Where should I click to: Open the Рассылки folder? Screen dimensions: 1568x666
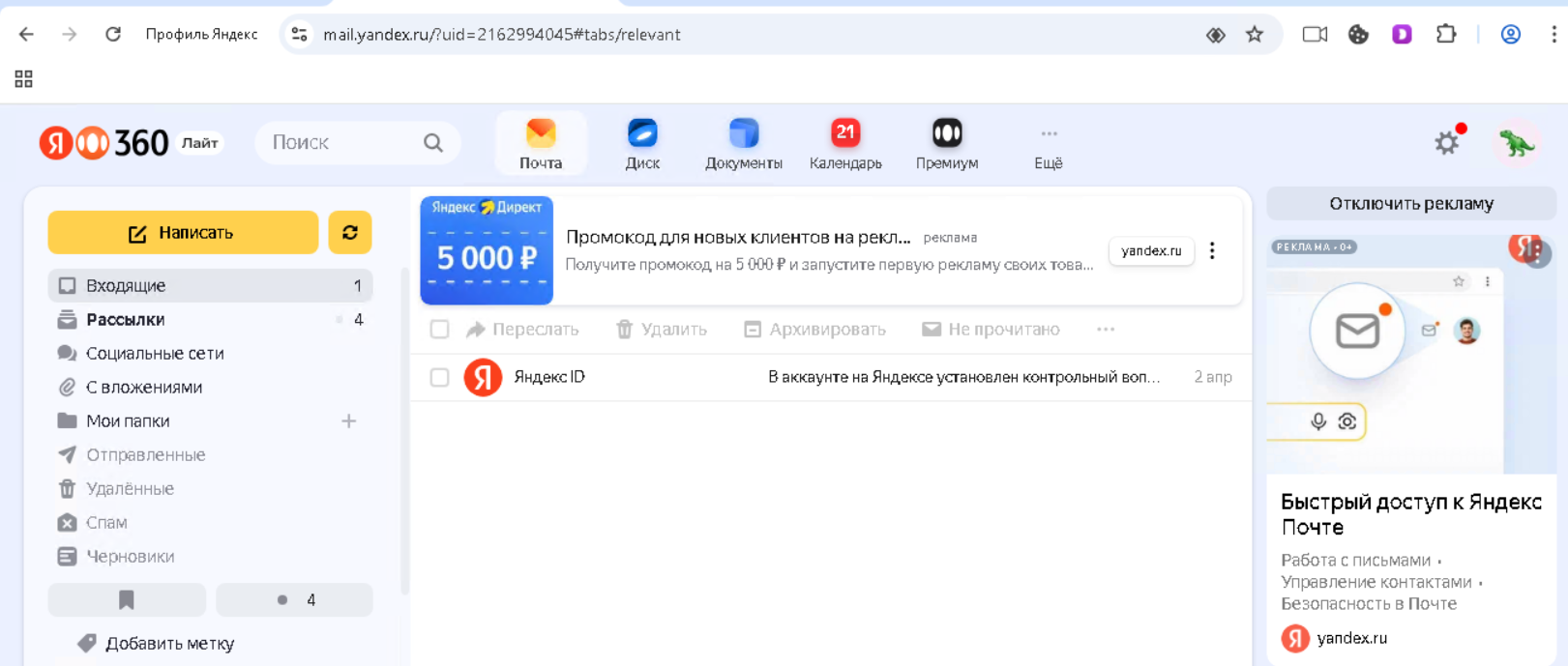(x=126, y=320)
